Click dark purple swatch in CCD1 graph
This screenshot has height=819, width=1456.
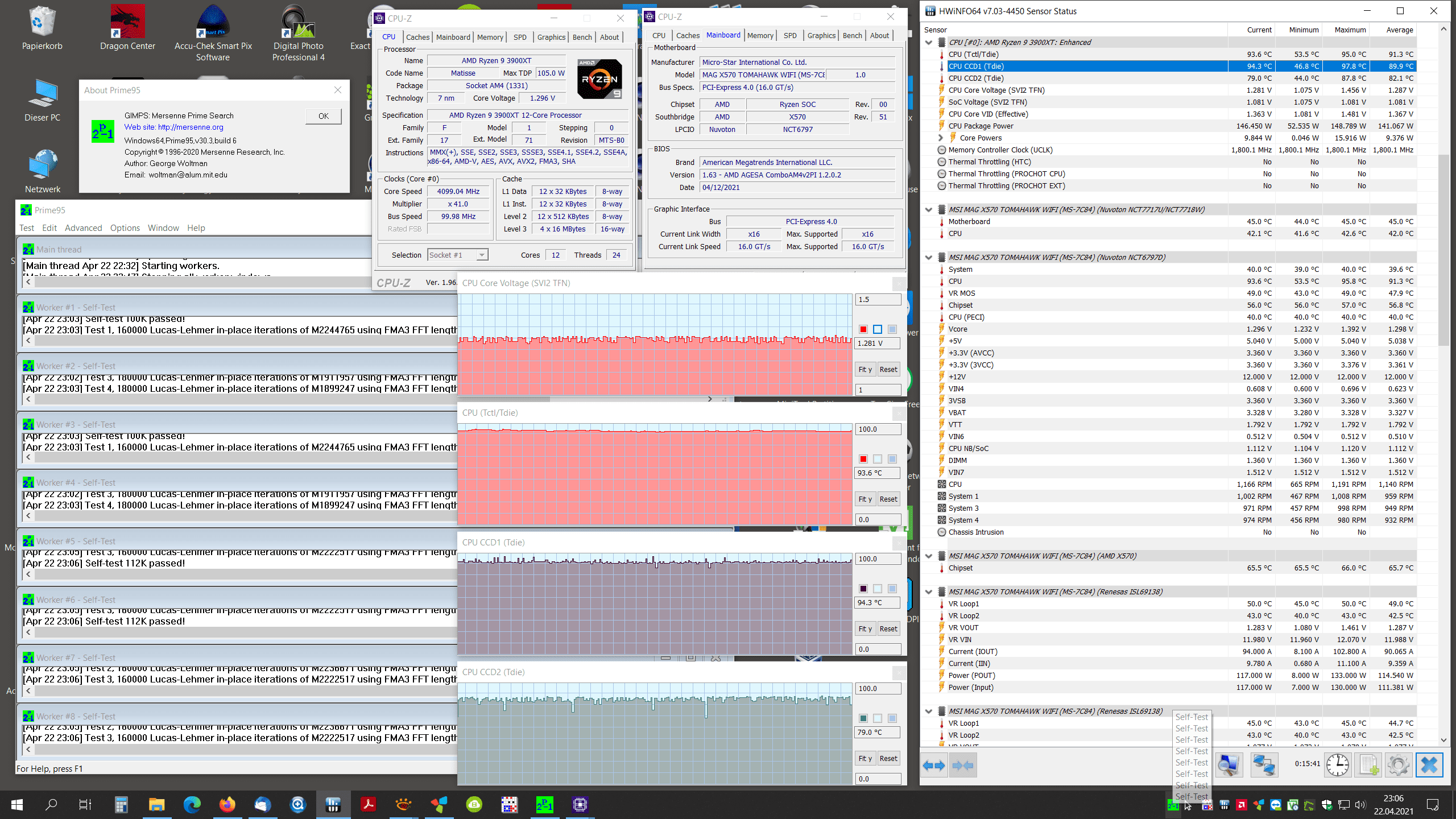coord(863,589)
